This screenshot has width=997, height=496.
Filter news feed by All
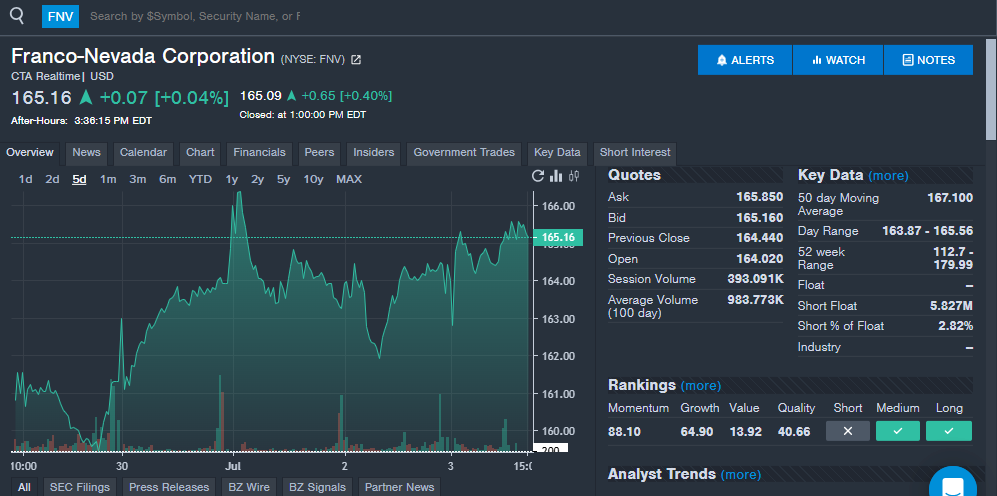point(24,487)
